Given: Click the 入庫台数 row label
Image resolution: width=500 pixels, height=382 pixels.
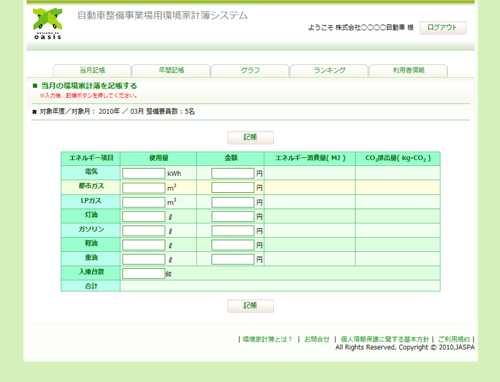Looking at the screenshot, I should [91, 272].
